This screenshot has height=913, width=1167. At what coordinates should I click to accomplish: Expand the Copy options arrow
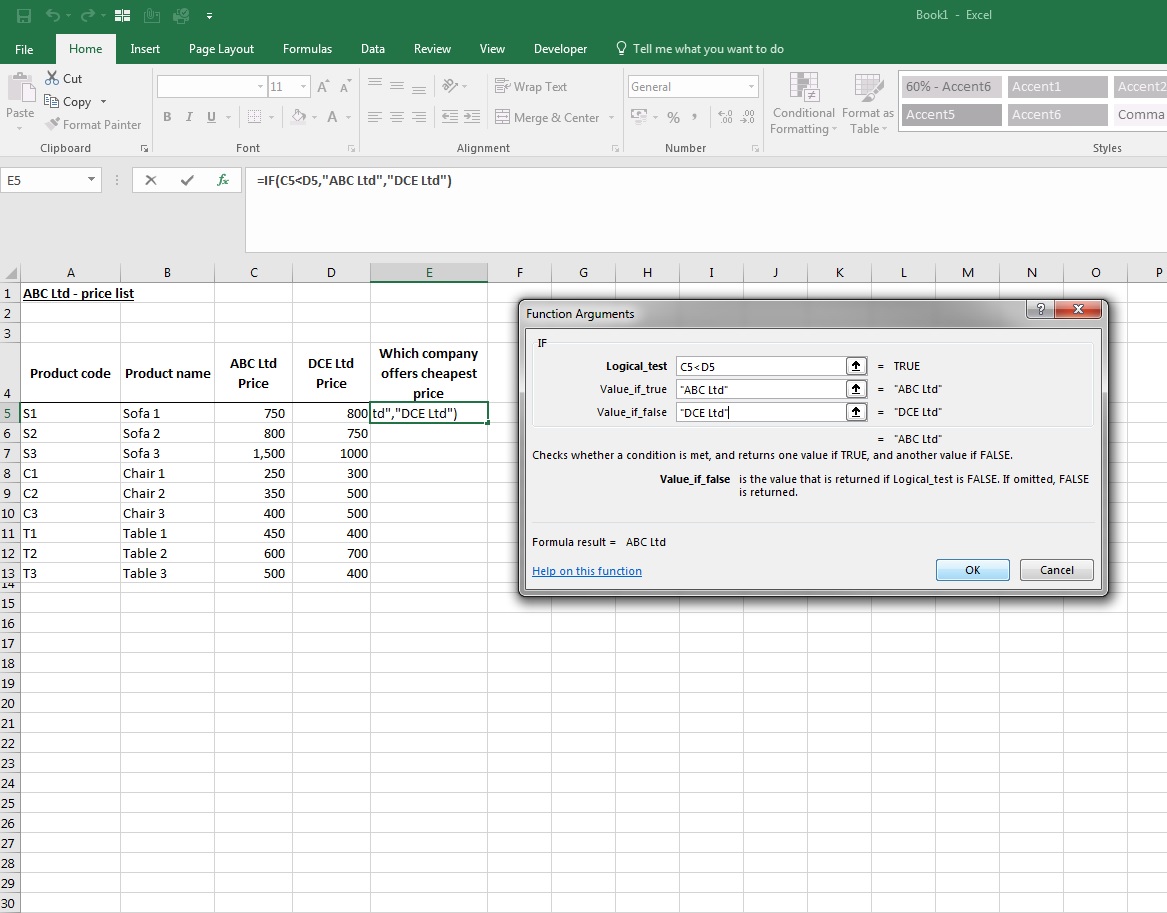click(x=103, y=102)
